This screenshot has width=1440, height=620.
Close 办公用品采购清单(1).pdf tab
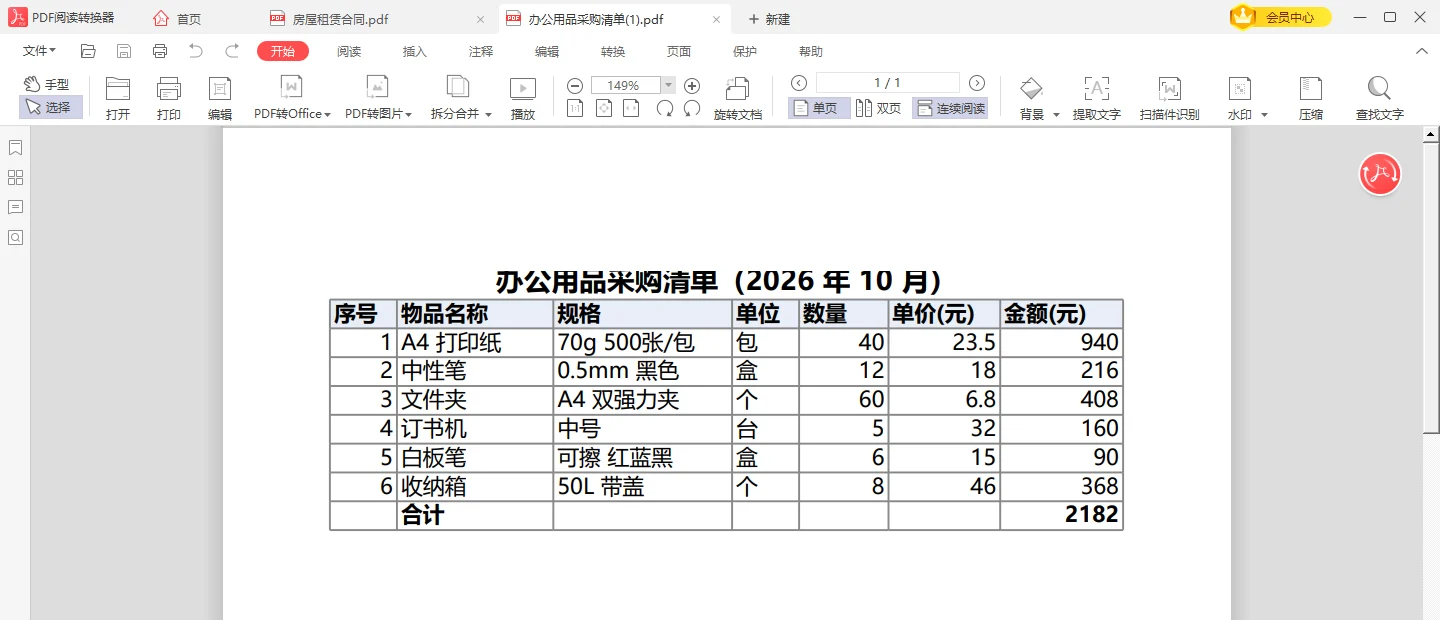(716, 19)
